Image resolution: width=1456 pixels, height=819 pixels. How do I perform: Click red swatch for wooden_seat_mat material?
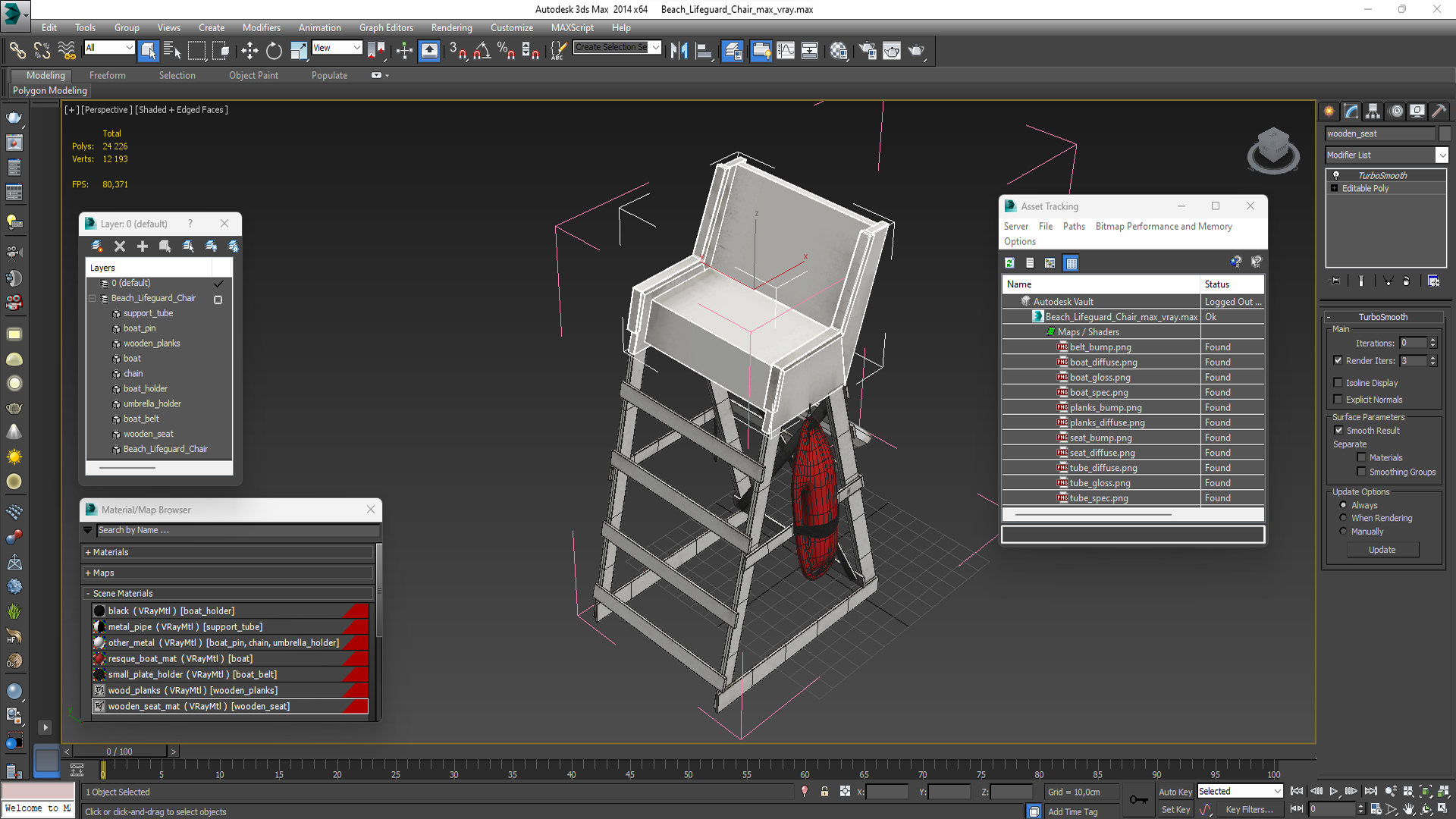356,706
